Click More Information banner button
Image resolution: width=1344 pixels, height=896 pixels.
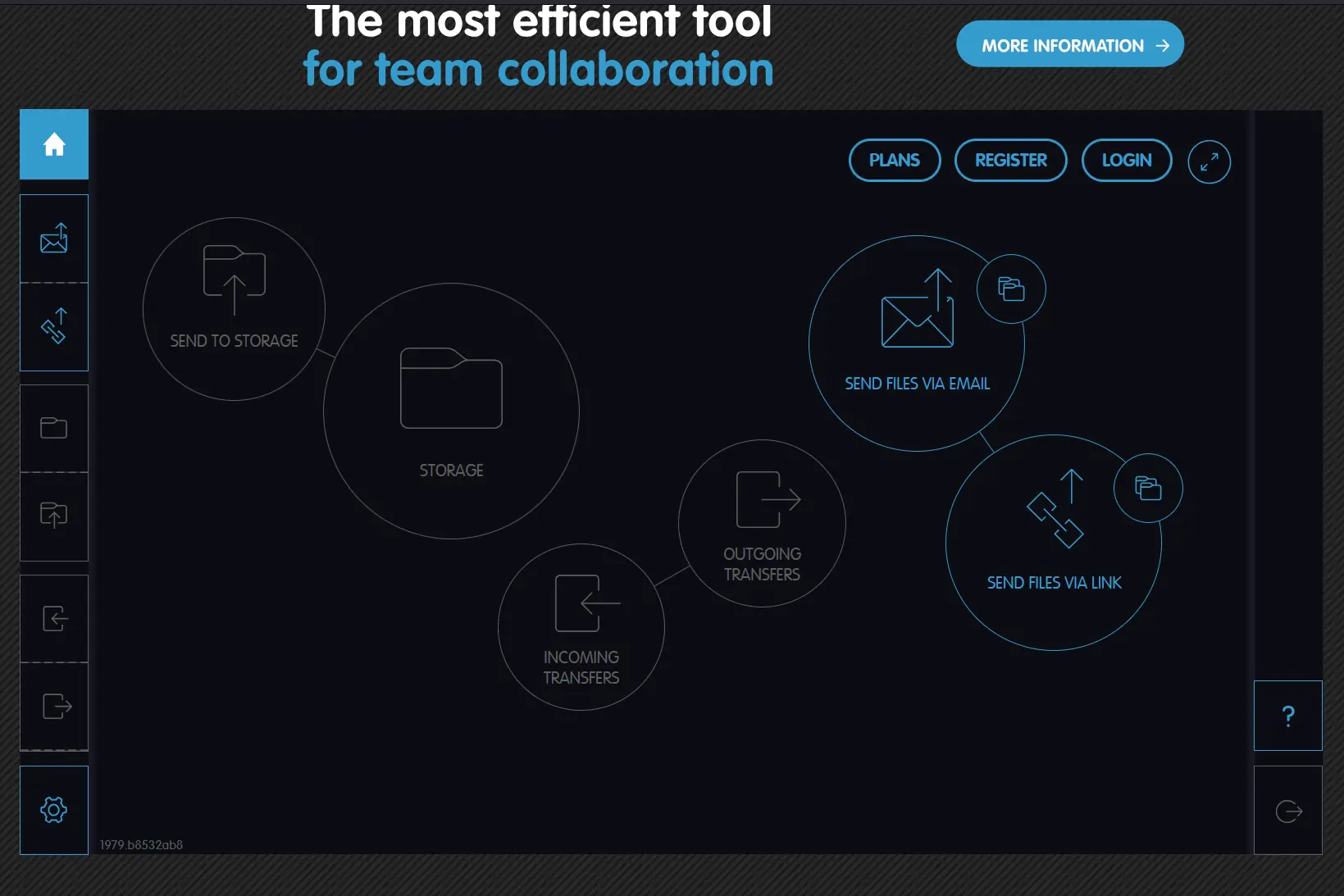[x=1069, y=45]
